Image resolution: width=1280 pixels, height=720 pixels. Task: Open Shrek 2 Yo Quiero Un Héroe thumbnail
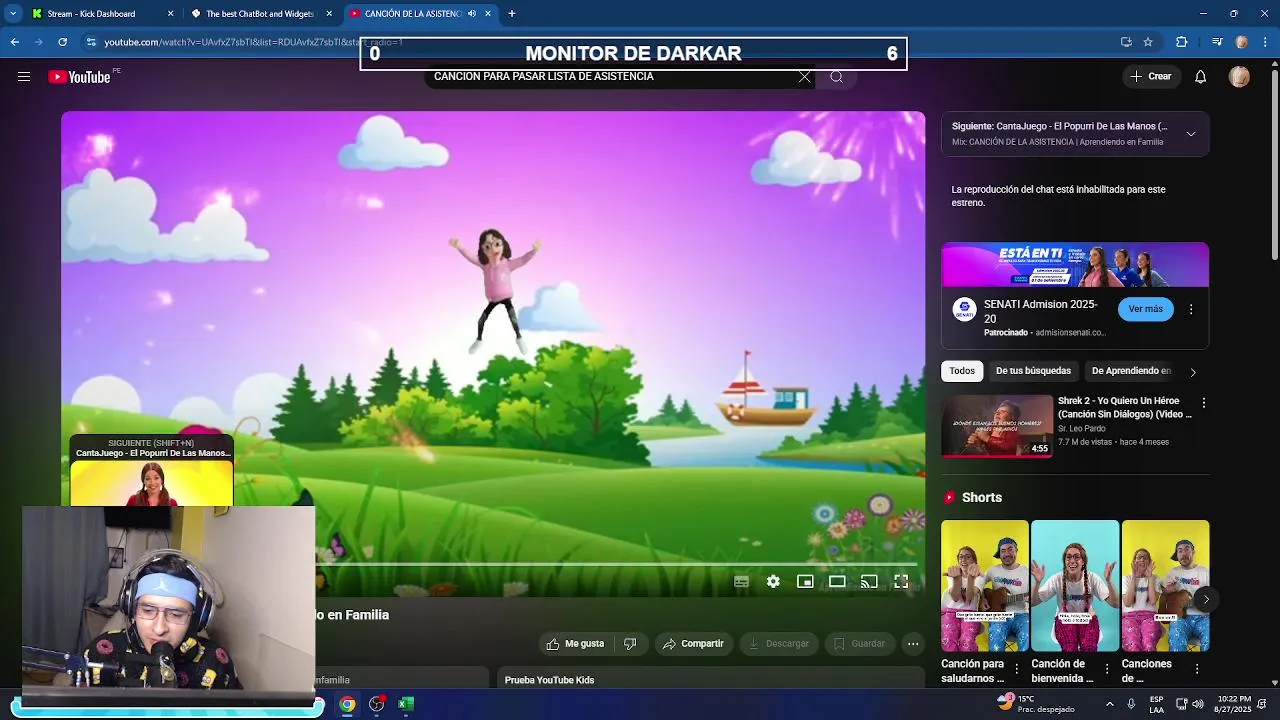pos(997,425)
